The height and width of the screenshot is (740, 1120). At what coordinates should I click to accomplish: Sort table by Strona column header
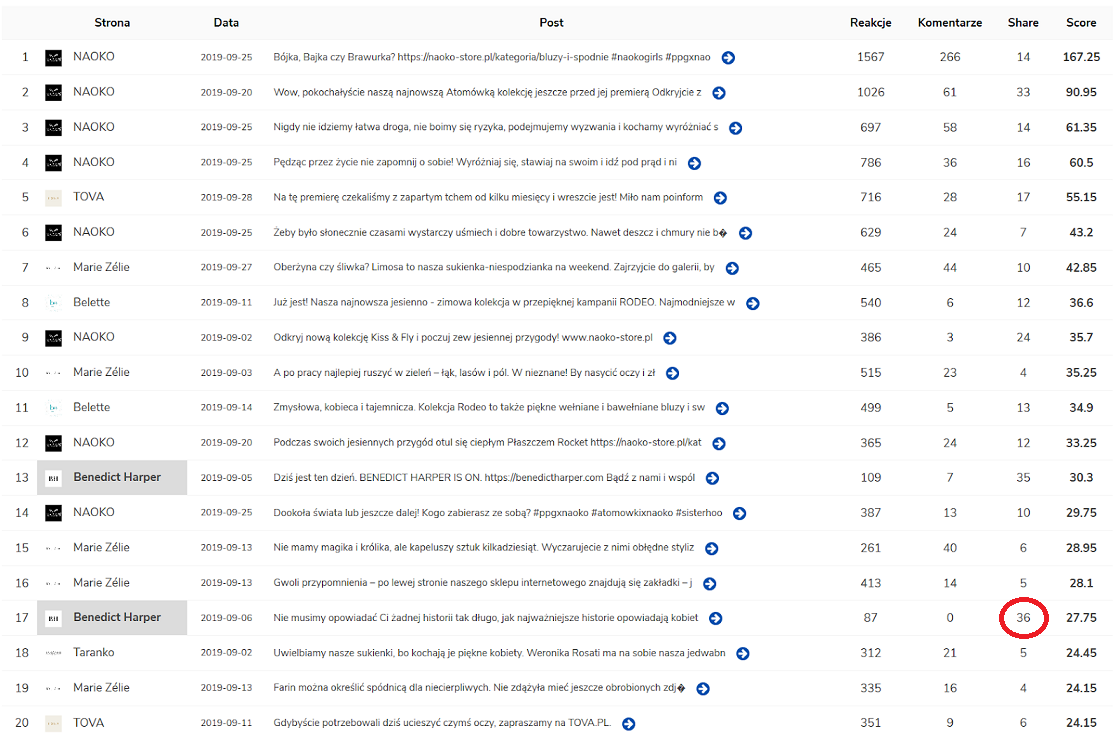pyautogui.click(x=112, y=23)
